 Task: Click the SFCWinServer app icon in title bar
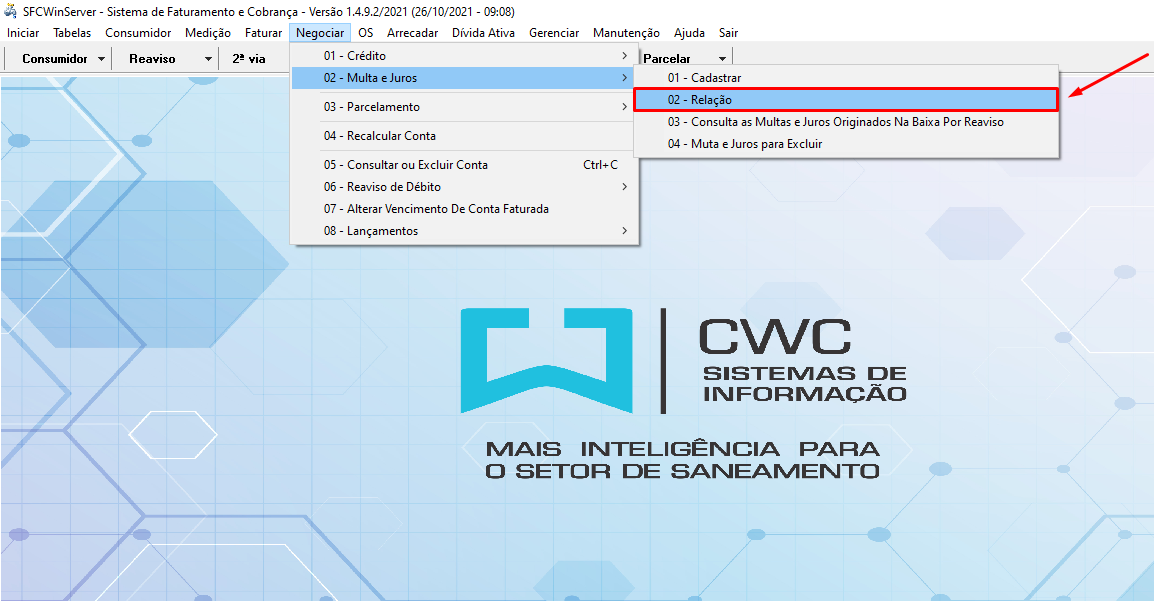tap(11, 11)
